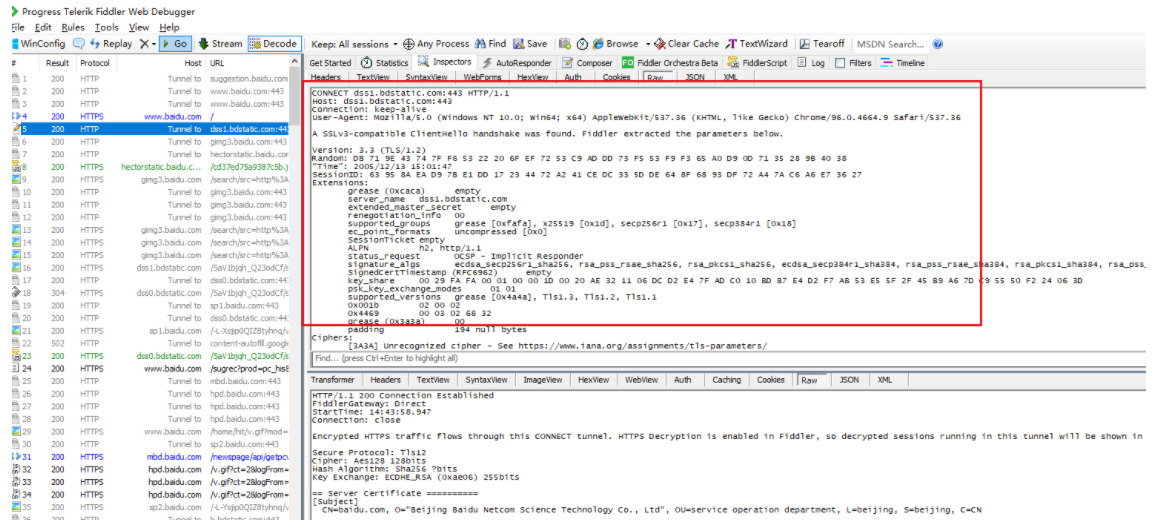Open the Composer tab

pos(588,63)
